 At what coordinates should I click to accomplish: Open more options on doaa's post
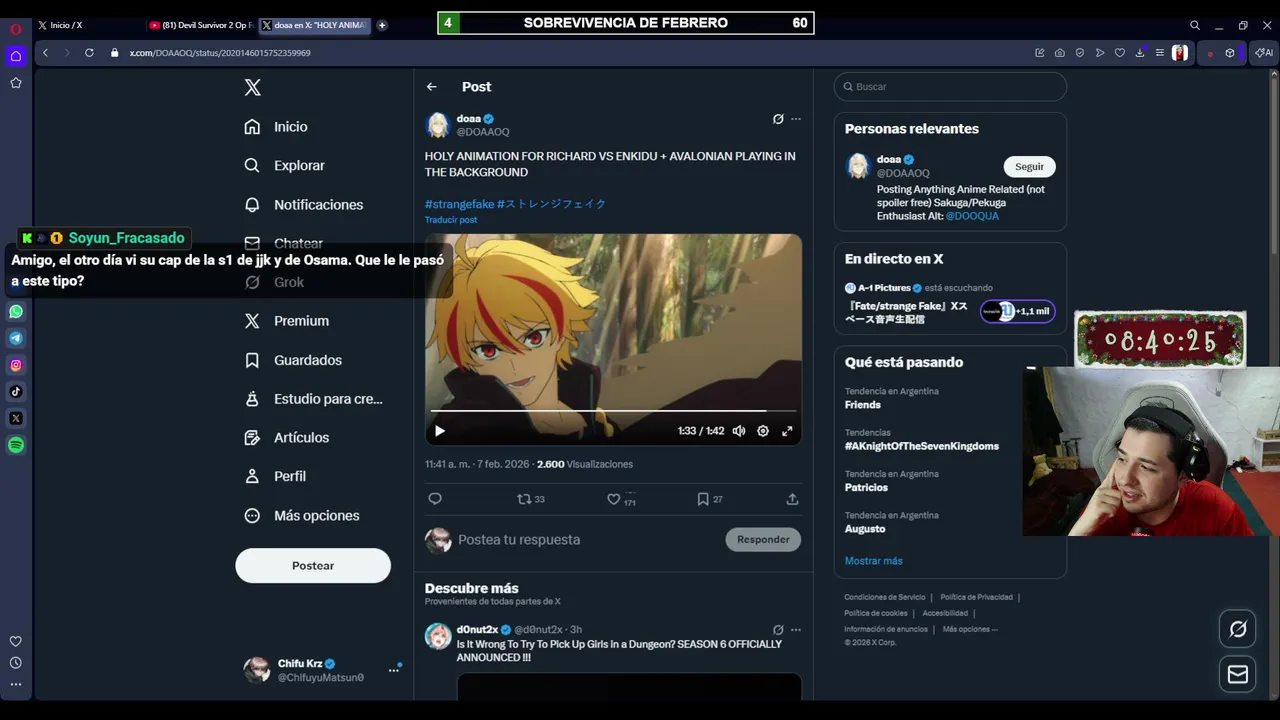point(796,119)
